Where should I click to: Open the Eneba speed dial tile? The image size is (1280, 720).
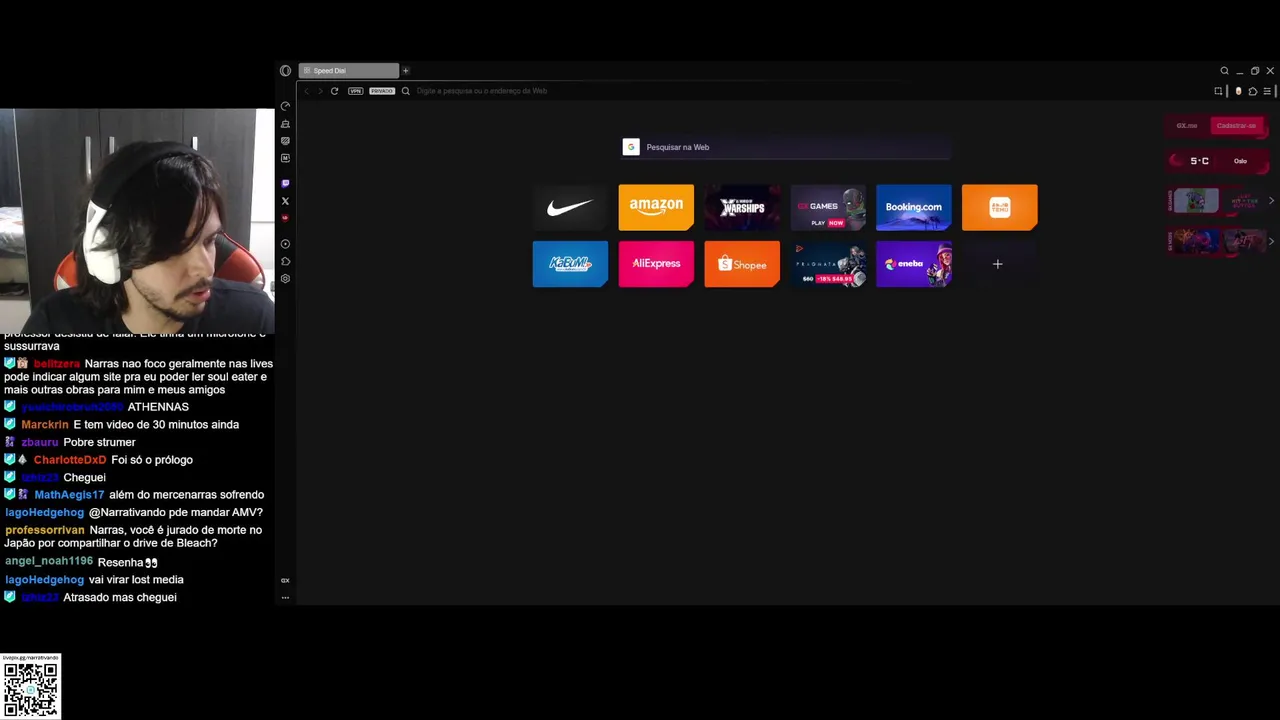tap(914, 264)
